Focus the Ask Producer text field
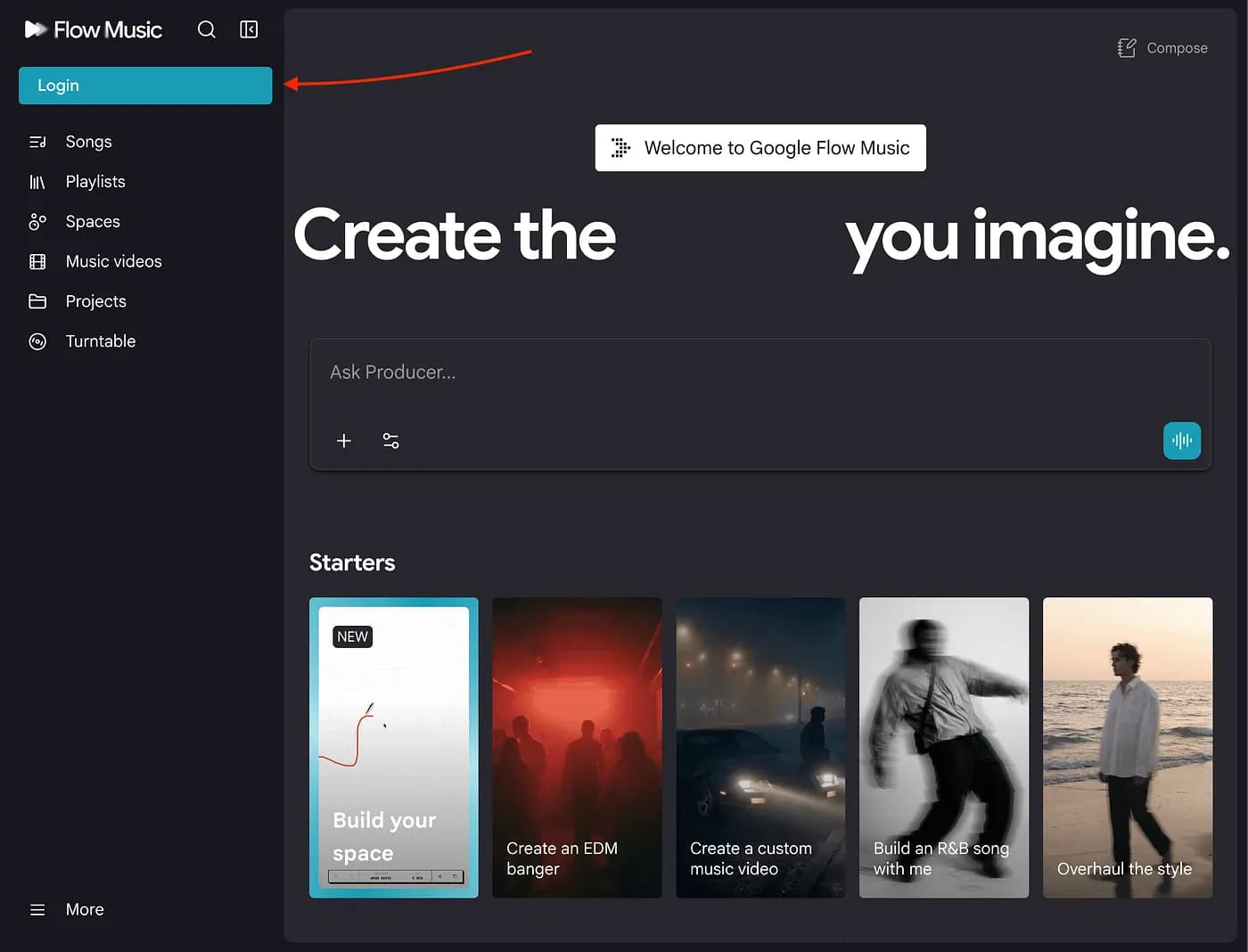 click(759, 373)
